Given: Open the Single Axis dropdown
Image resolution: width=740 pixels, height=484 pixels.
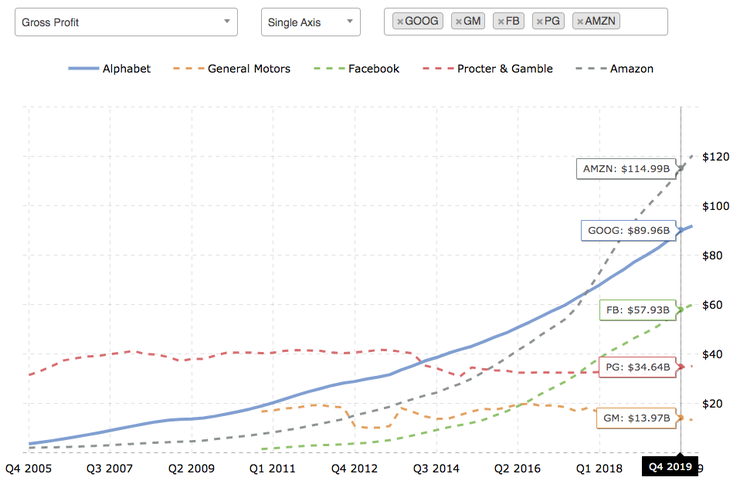Looking at the screenshot, I should (x=311, y=22).
